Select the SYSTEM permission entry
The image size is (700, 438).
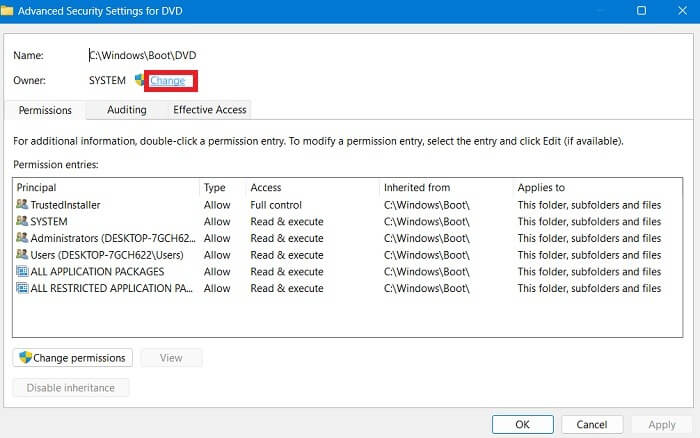[x=347, y=221]
